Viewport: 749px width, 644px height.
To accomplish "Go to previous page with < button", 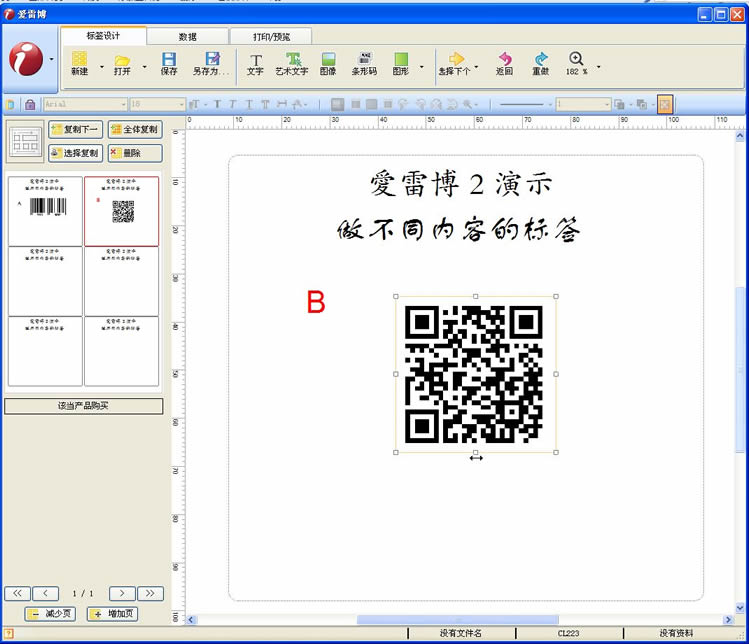I will coord(45,593).
